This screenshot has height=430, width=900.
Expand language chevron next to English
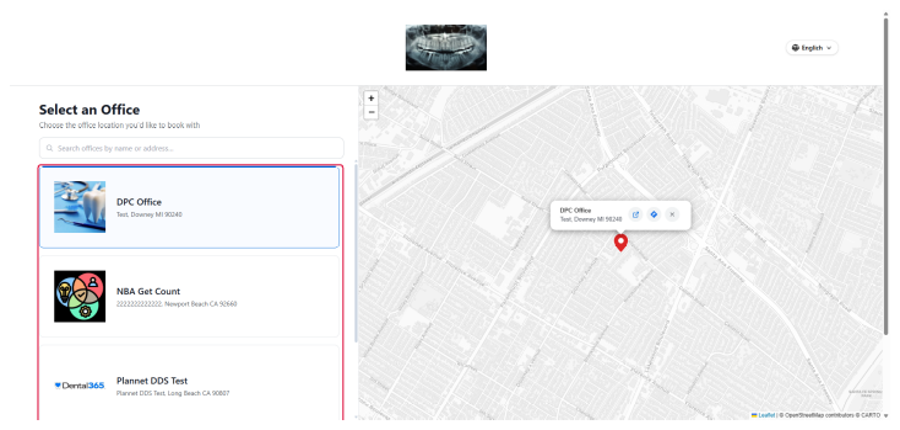click(x=829, y=48)
